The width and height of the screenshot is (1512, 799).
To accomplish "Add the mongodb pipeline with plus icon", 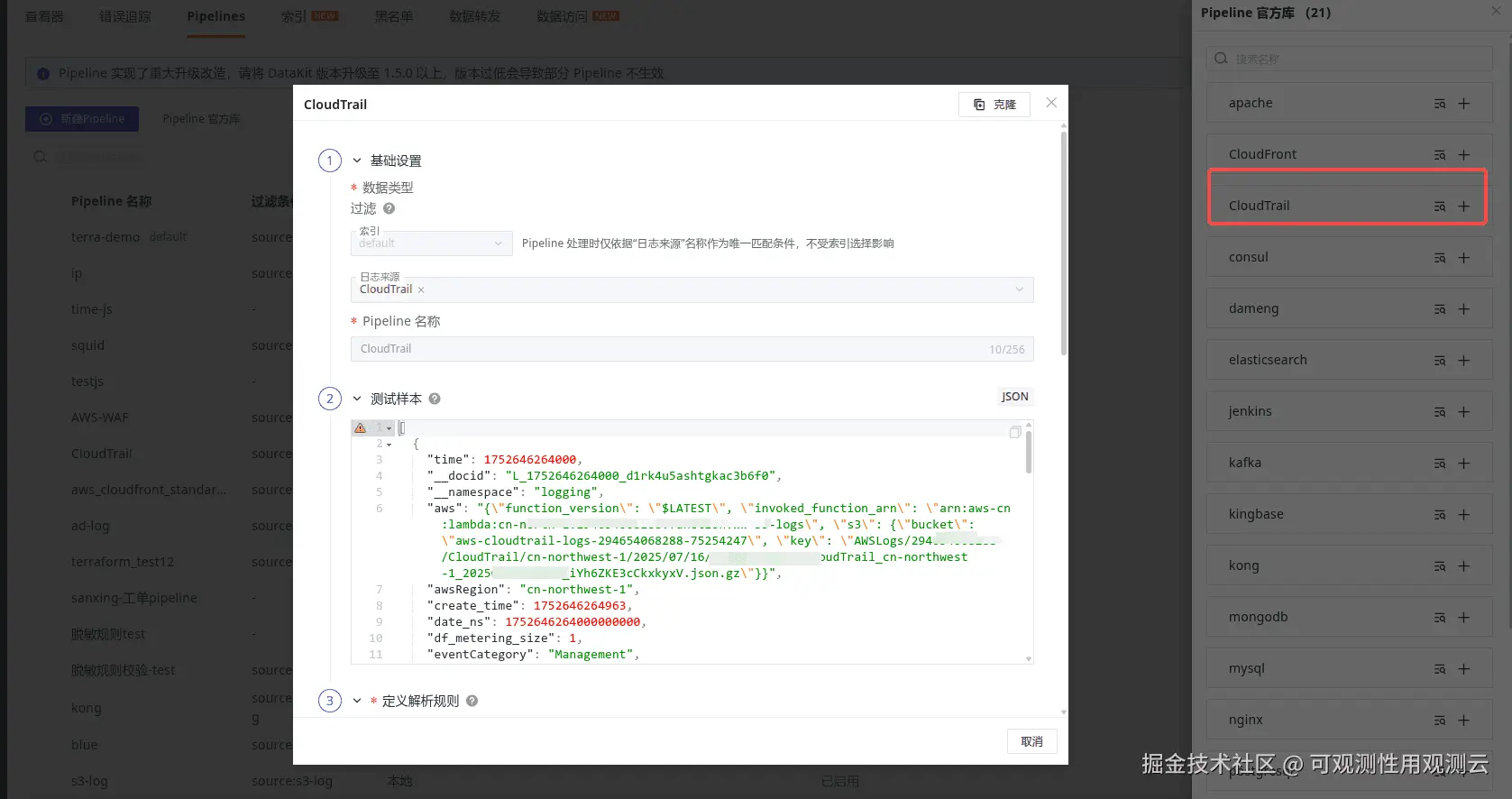I will point(1464,618).
